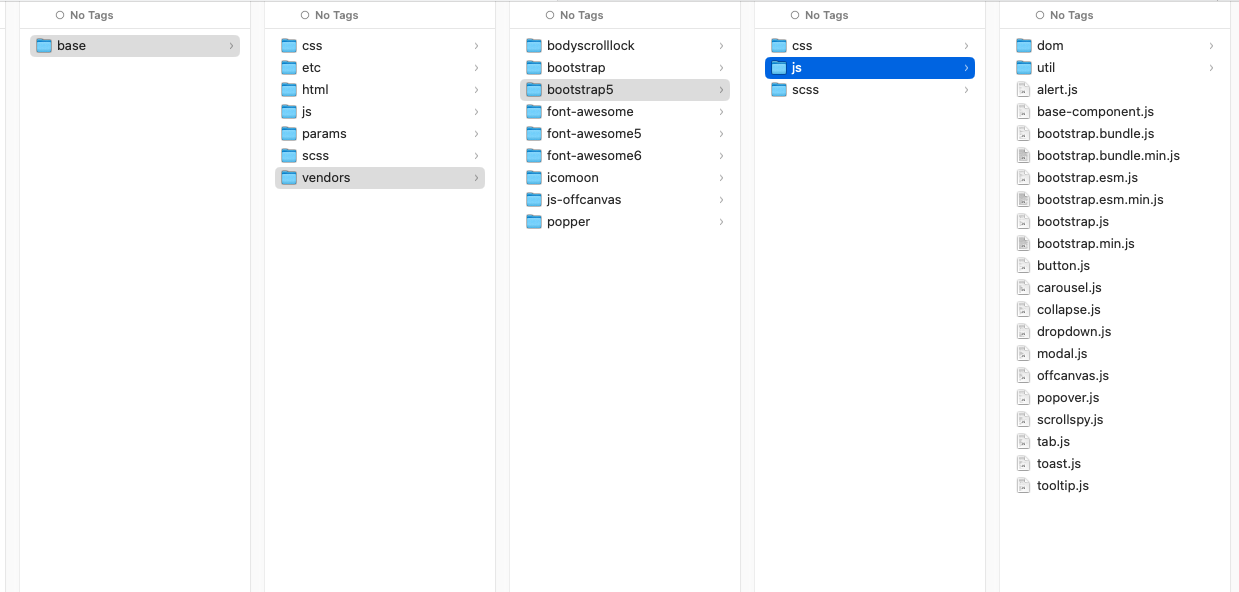This screenshot has height=592, width=1239.
Task: Select the modal.js file name
Action: (1062, 354)
